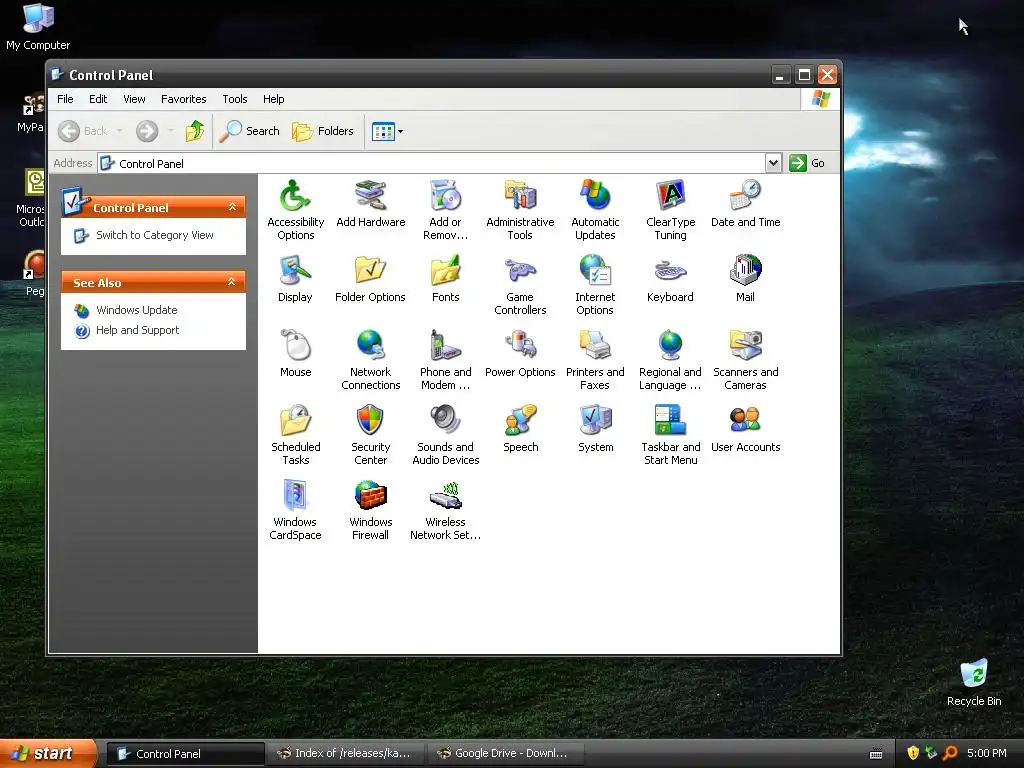This screenshot has width=1024, height=768.
Task: Open Printers and Faxes
Action: coord(595,360)
